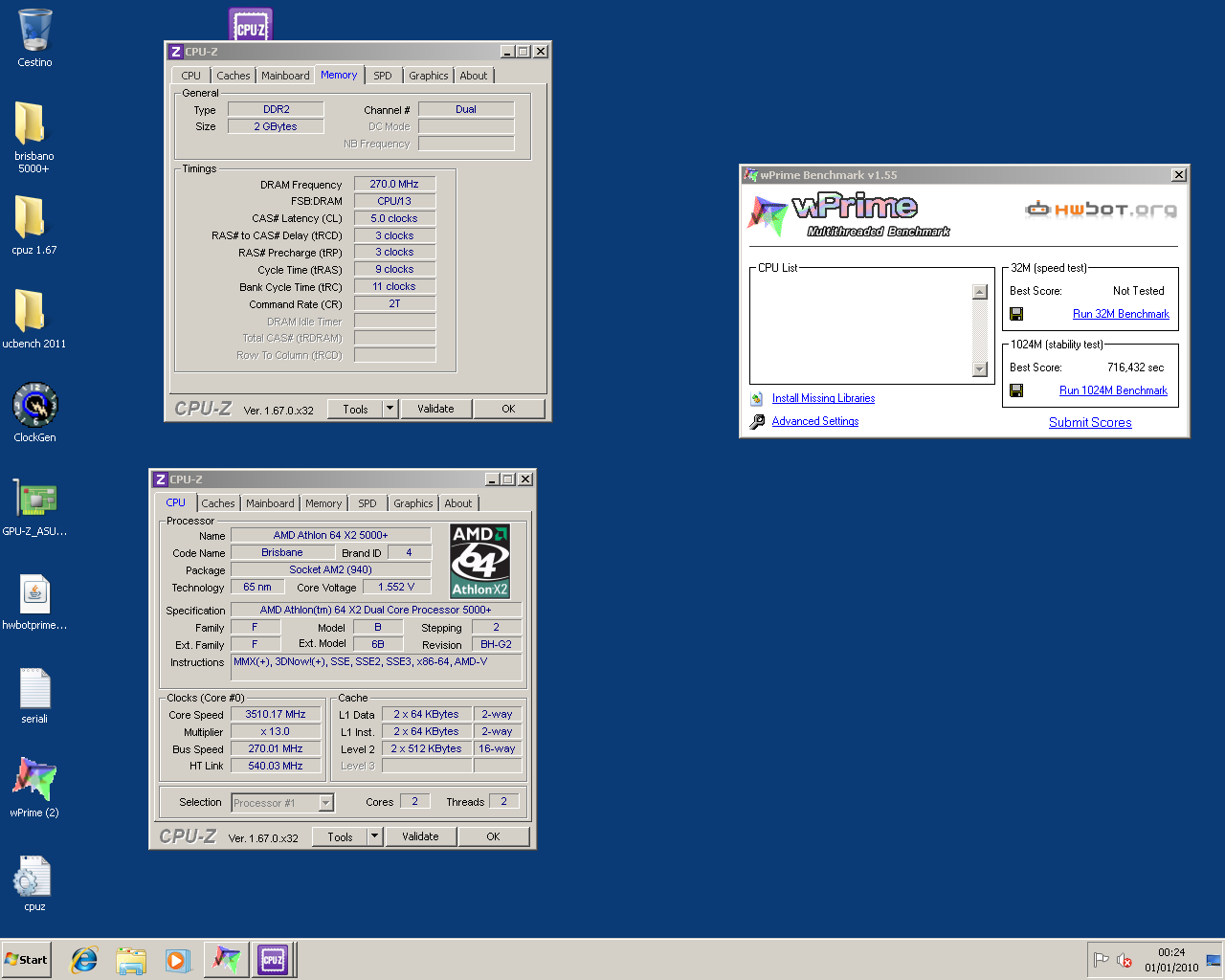The width and height of the screenshot is (1225, 980).
Task: Select the wPrime (2) desktop icon
Action: (x=34, y=780)
